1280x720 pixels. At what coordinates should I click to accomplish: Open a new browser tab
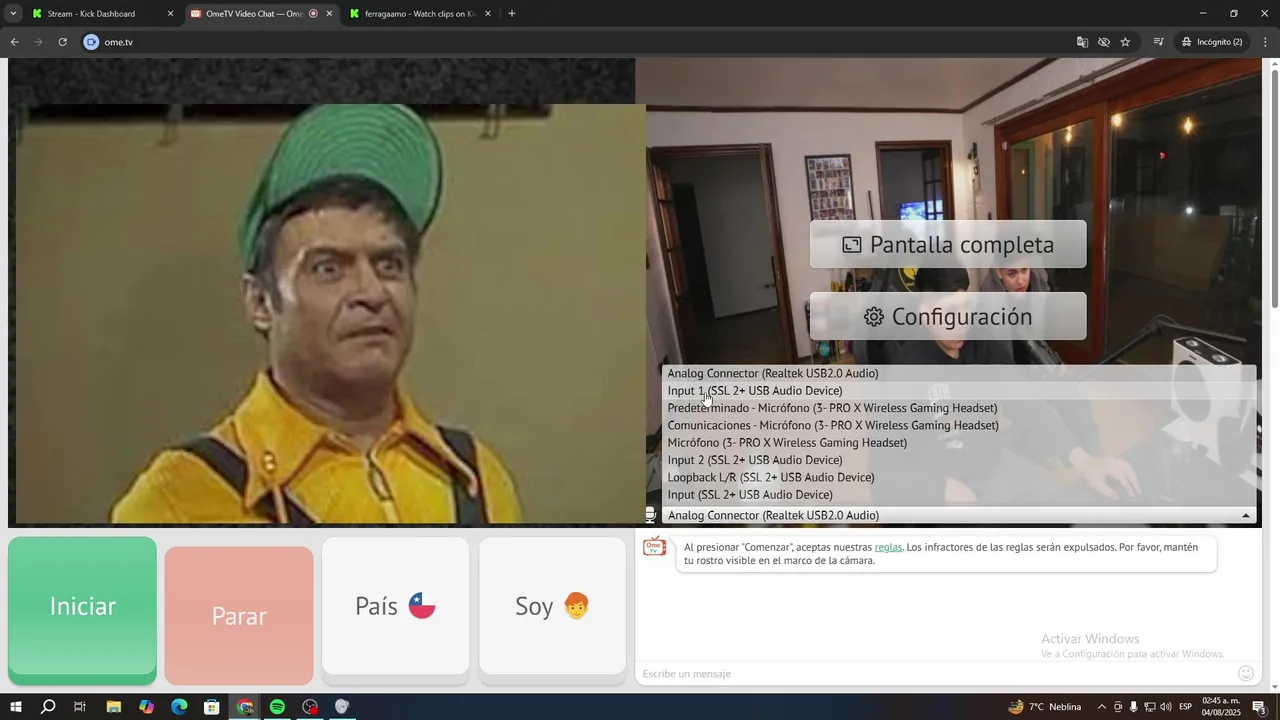[x=512, y=14]
